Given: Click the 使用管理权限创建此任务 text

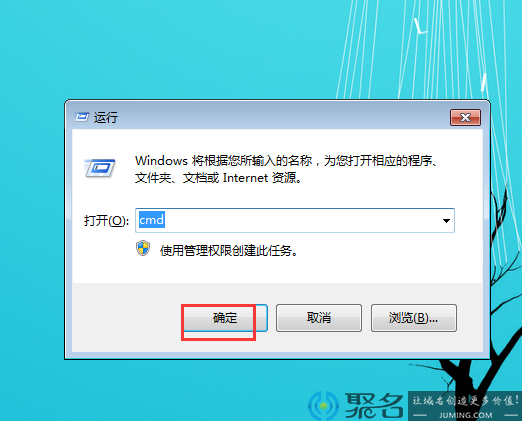Looking at the screenshot, I should point(229,251).
